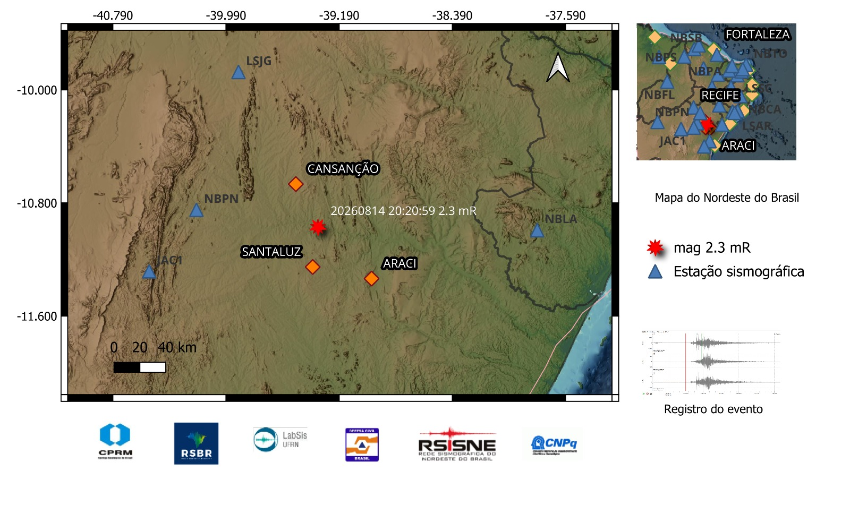Viewport: 850px width, 505px height.
Task: Click the Cansanção city diamond marker
Action: [295, 184]
